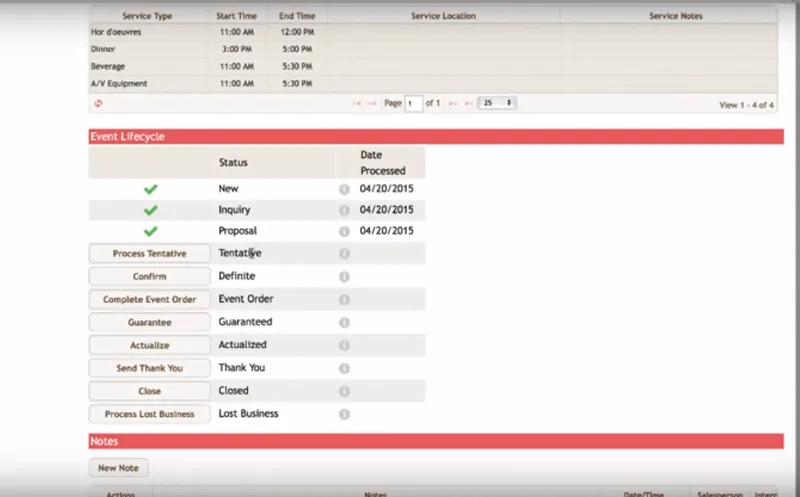Screen dimensions: 800x497
Task: Click the New Note button
Action: 118,468
